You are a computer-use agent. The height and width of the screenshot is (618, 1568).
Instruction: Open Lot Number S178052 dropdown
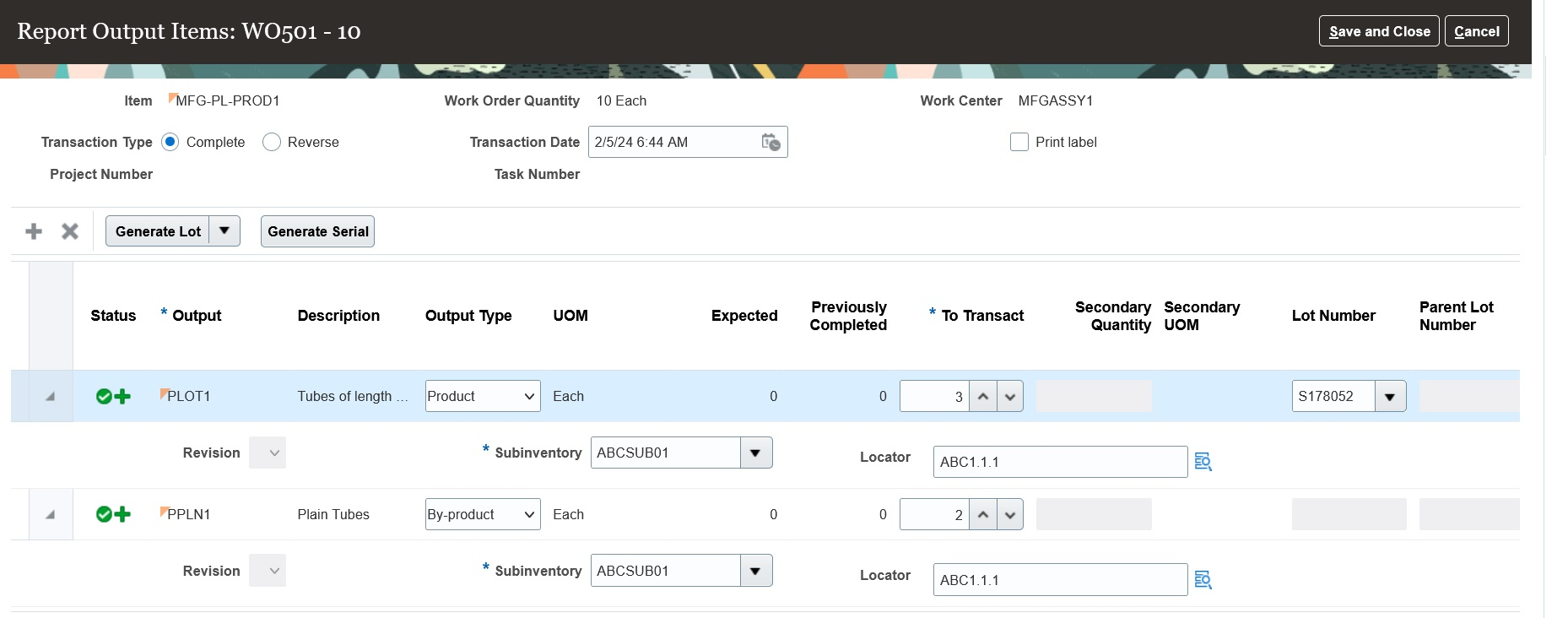pyautogui.click(x=1390, y=396)
